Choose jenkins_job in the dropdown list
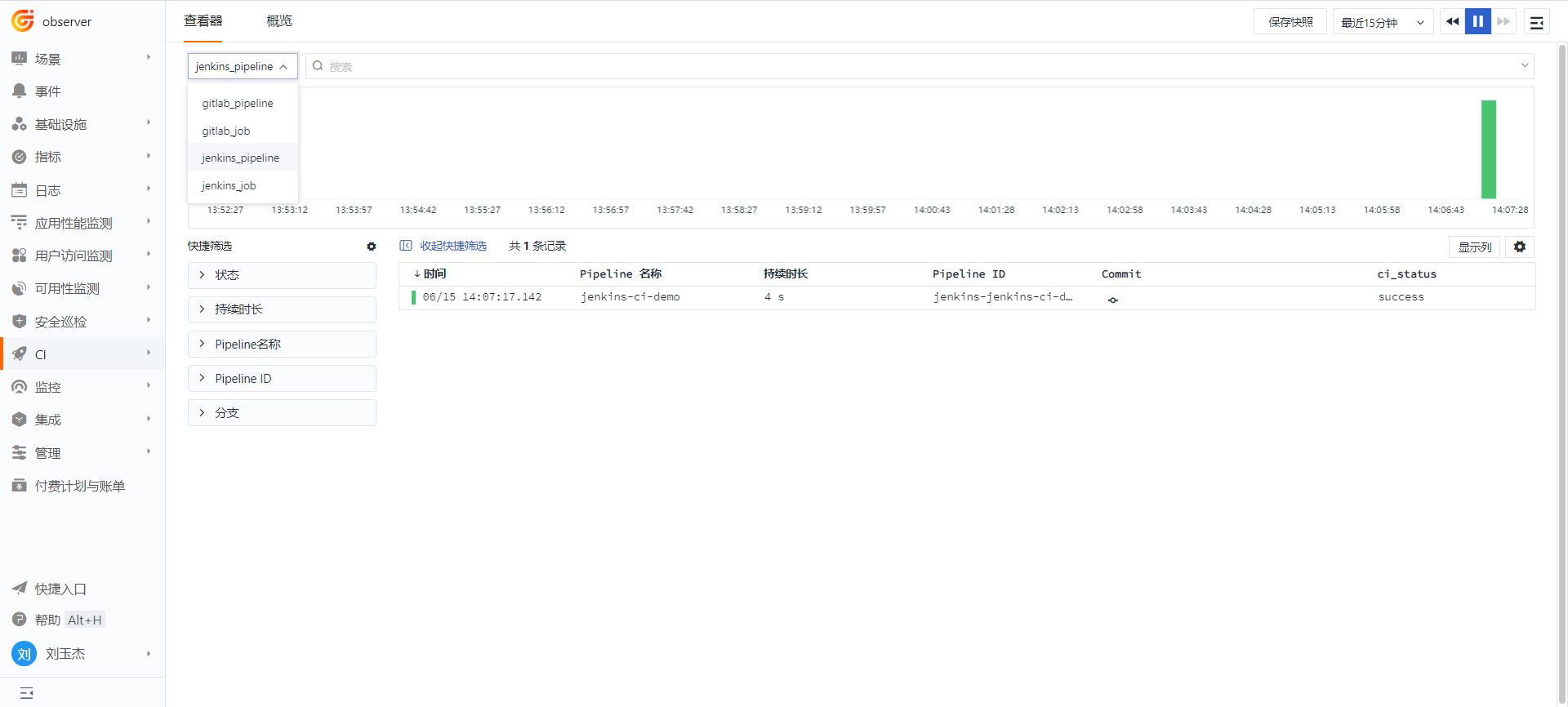The image size is (1568, 707). (229, 186)
